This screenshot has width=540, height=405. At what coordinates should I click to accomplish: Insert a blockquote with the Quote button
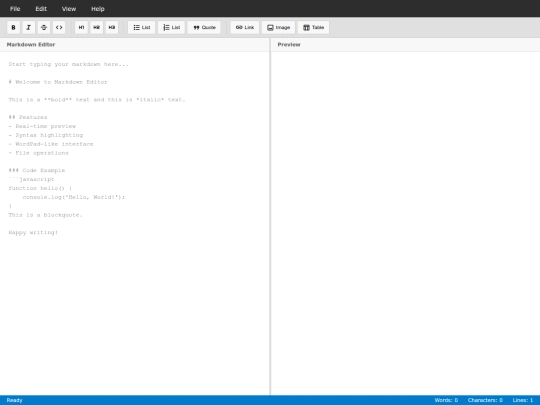(x=204, y=27)
